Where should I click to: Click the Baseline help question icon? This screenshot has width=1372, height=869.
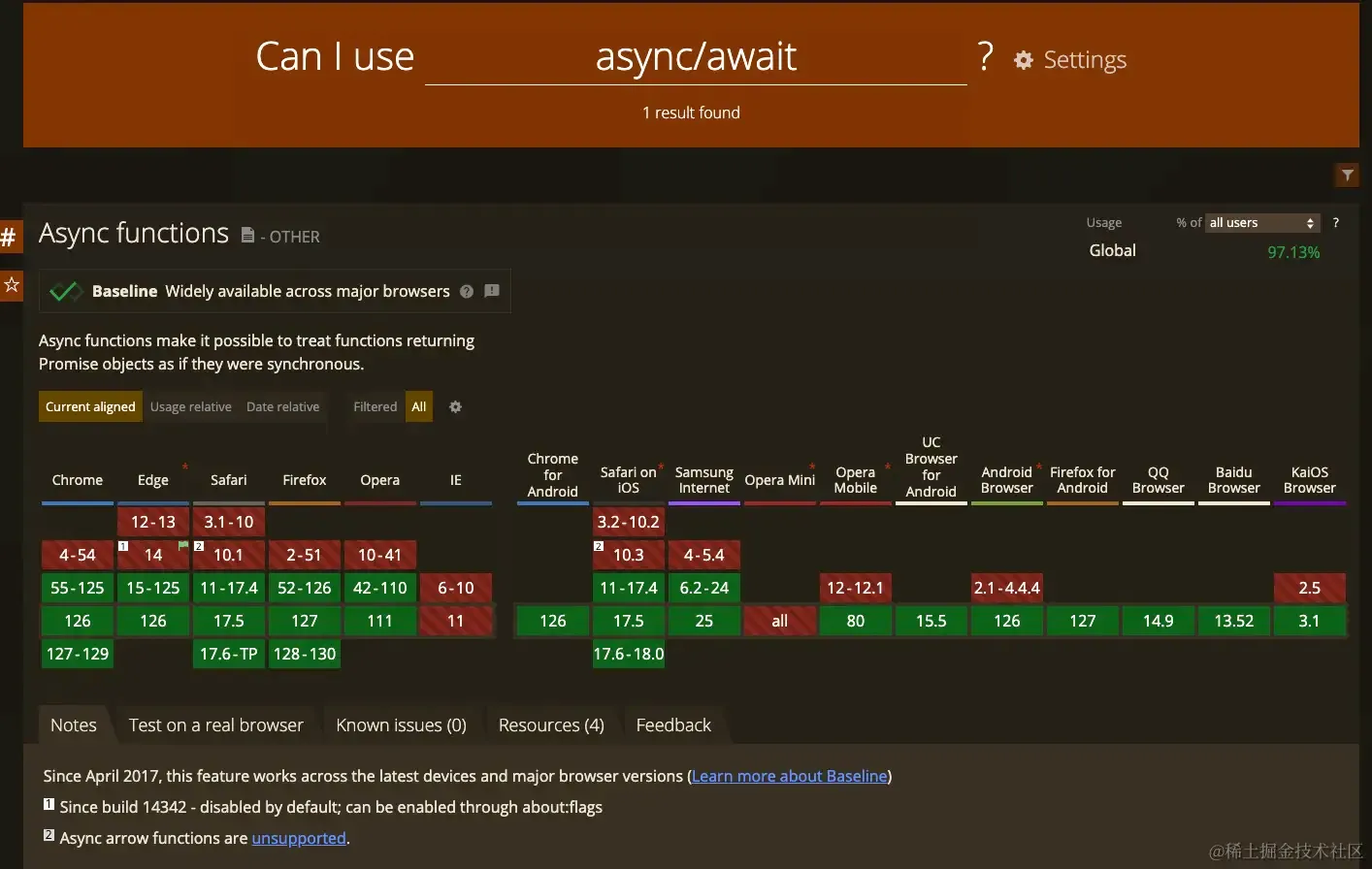pyautogui.click(x=467, y=291)
